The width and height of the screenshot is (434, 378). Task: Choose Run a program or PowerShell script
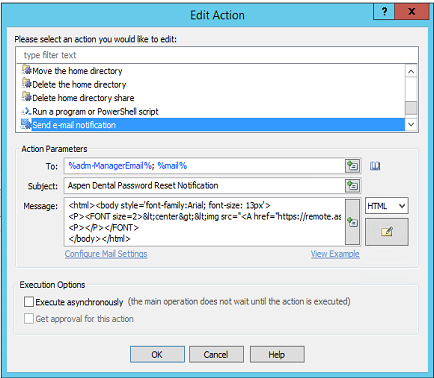tap(90, 111)
